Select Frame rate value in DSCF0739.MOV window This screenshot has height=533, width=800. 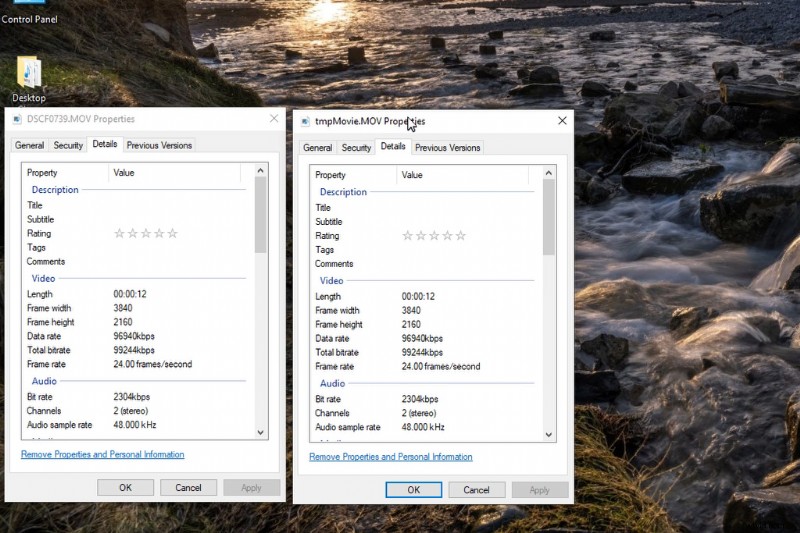pos(153,364)
